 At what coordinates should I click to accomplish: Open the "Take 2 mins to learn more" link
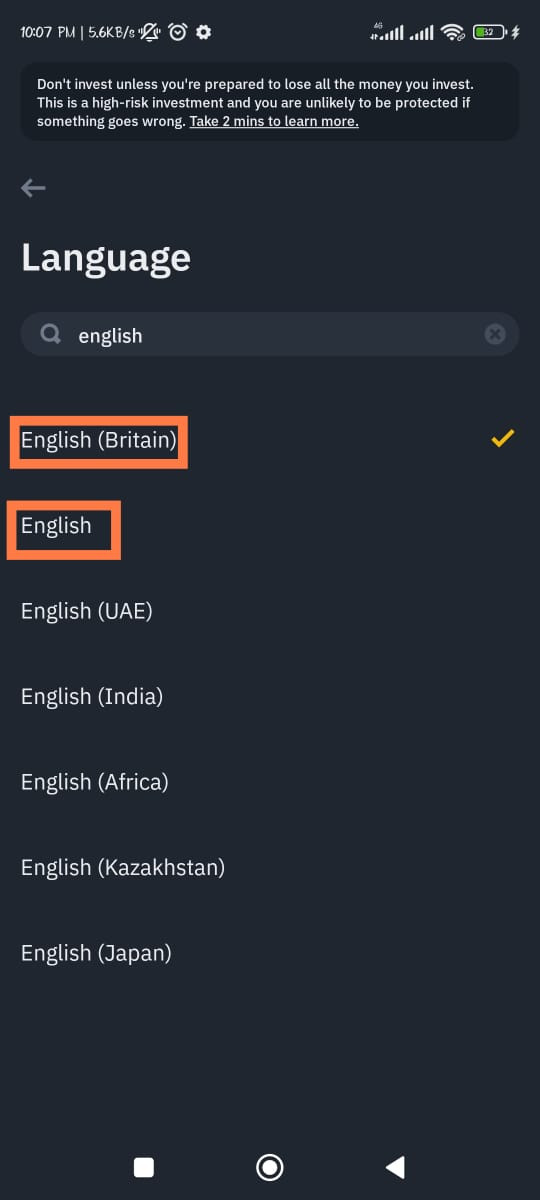273,121
